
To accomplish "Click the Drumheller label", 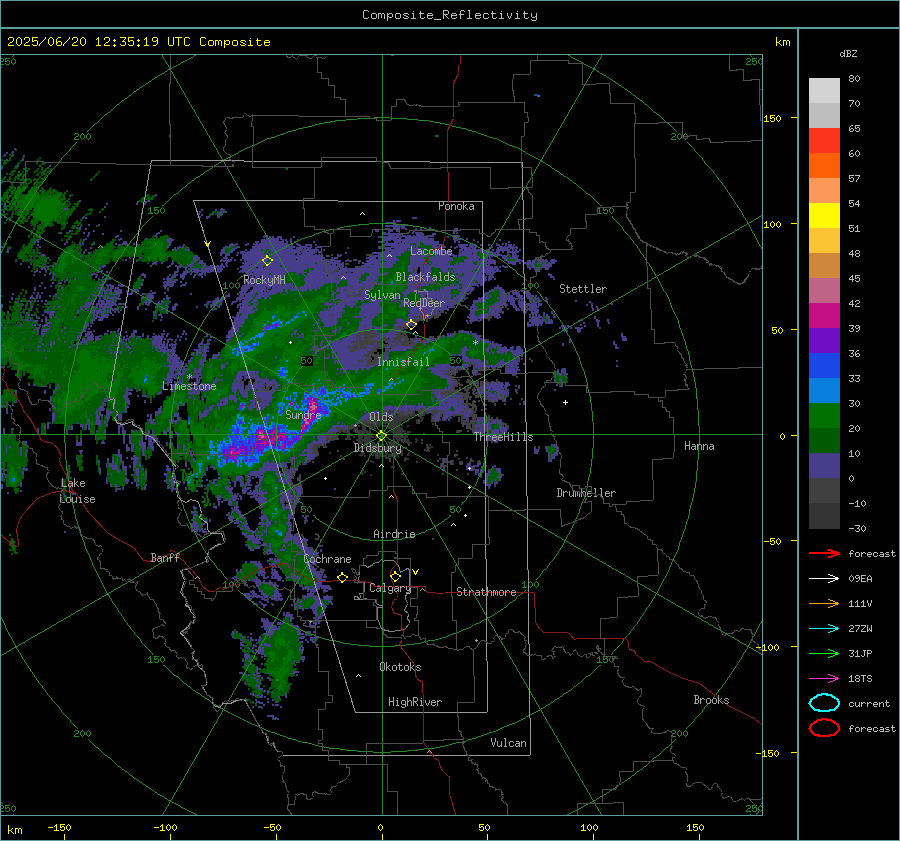I will (x=586, y=493).
